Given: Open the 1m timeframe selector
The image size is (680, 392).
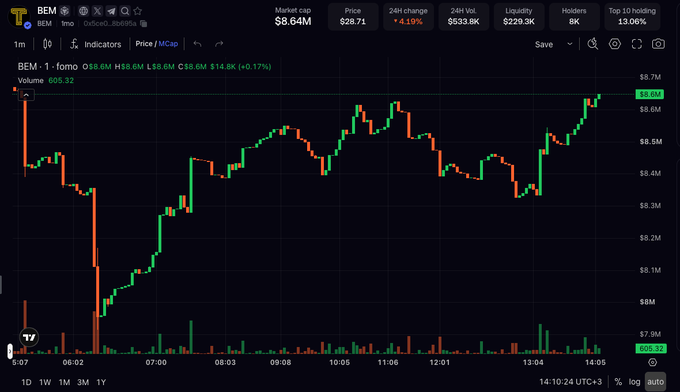Looking at the screenshot, I should (20, 44).
